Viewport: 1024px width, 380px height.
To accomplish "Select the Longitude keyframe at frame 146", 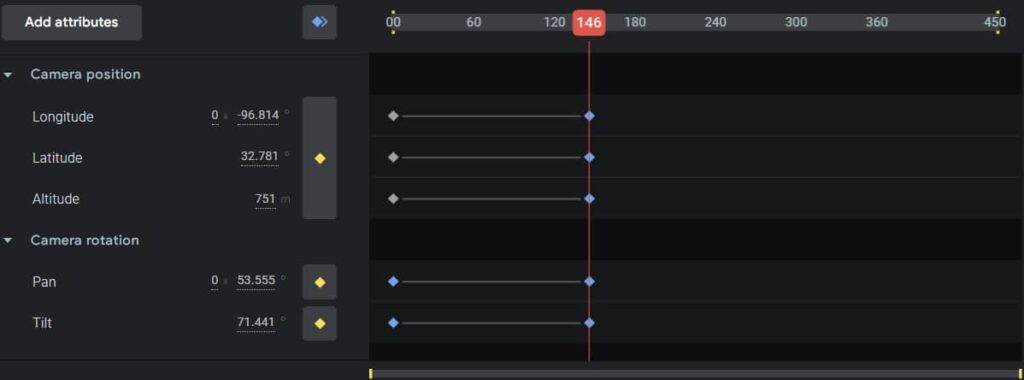I will tap(589, 116).
